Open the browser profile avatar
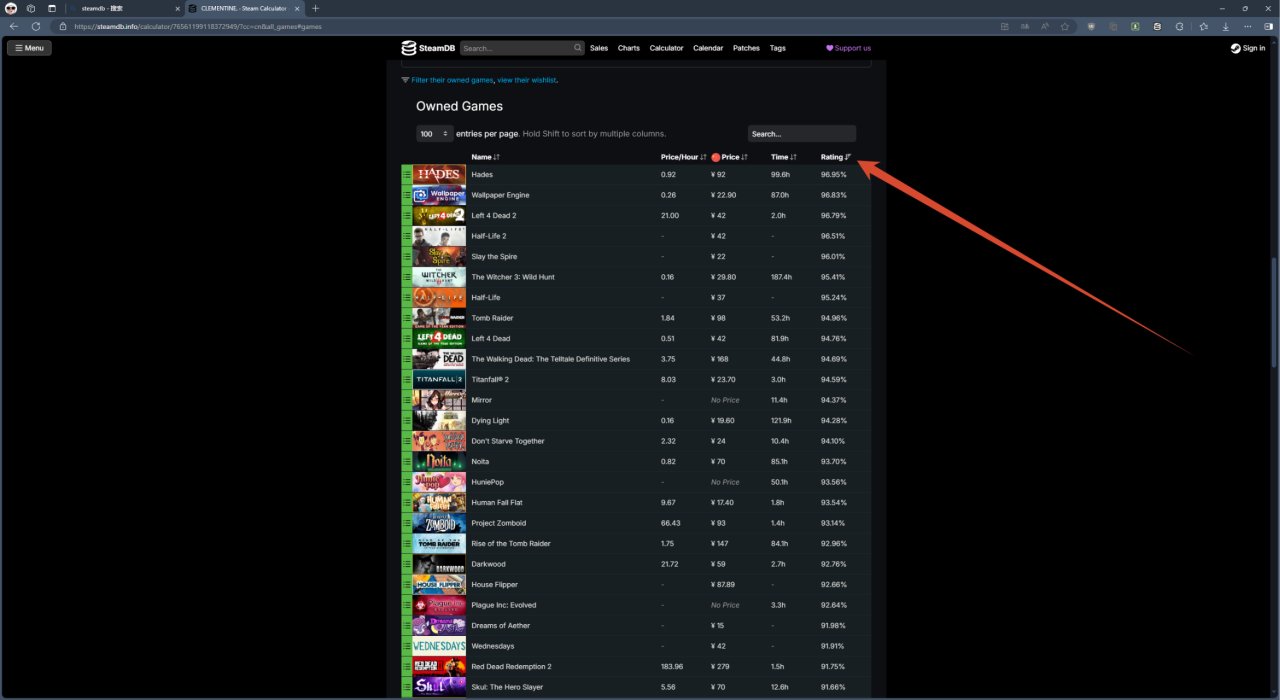The width and height of the screenshot is (1280, 700). (11, 8)
